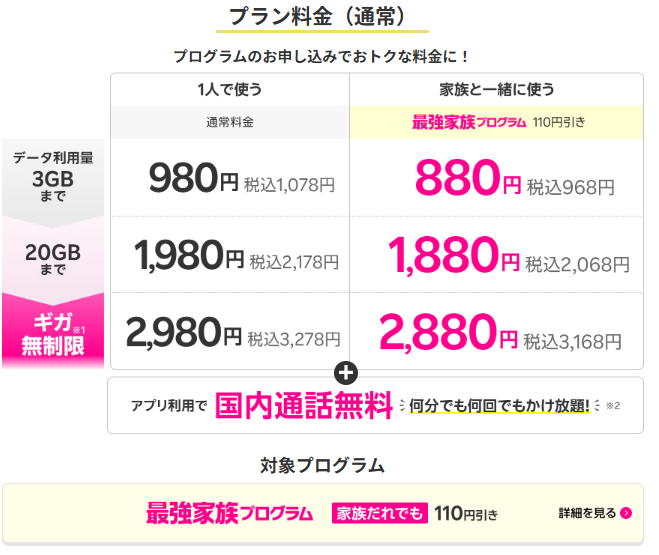Image resolution: width=659 pixels, height=555 pixels.
Task: Click the 国内通話無料 pink text
Action: 304,405
